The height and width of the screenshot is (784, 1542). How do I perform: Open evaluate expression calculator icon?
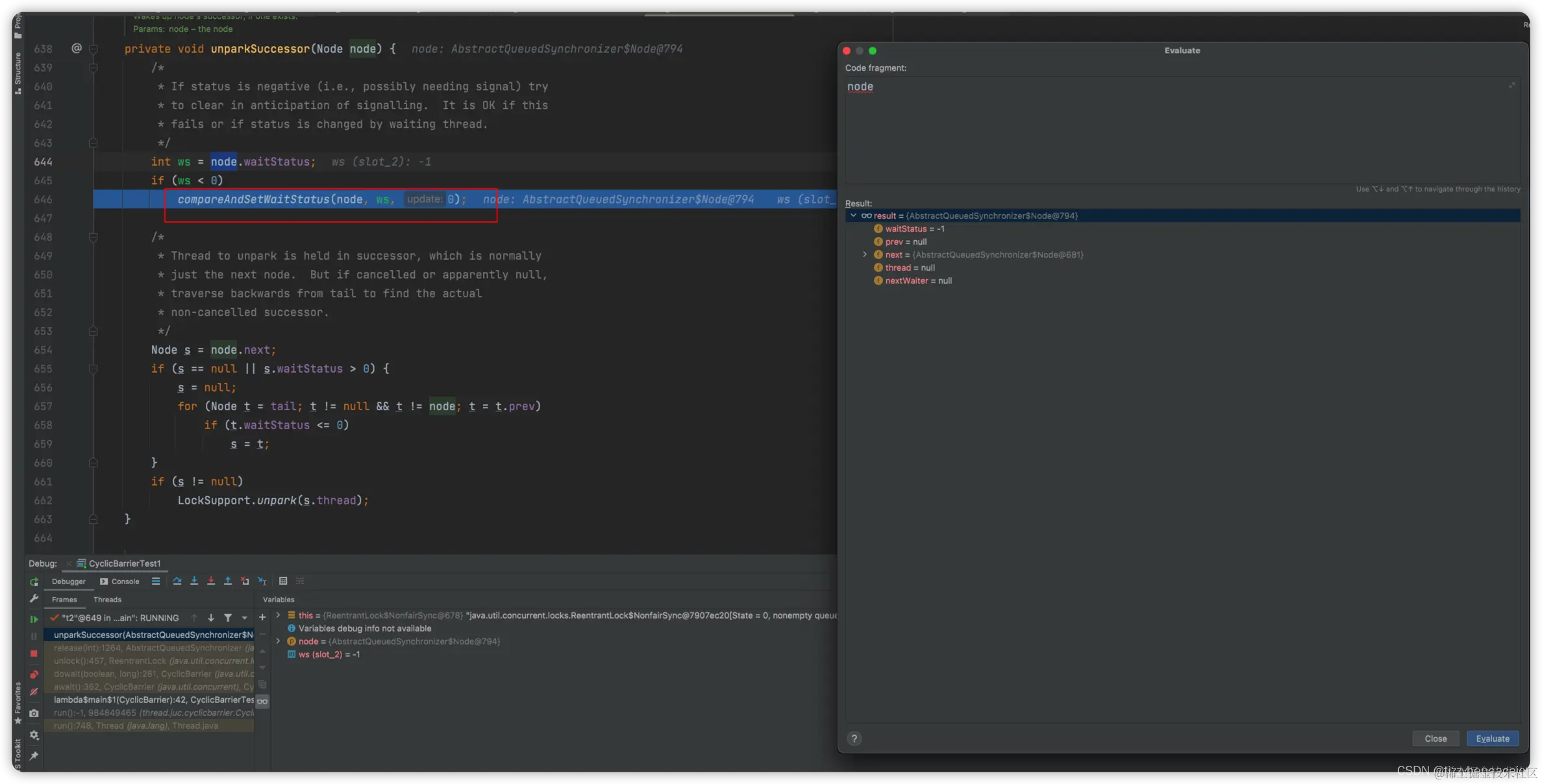283,582
